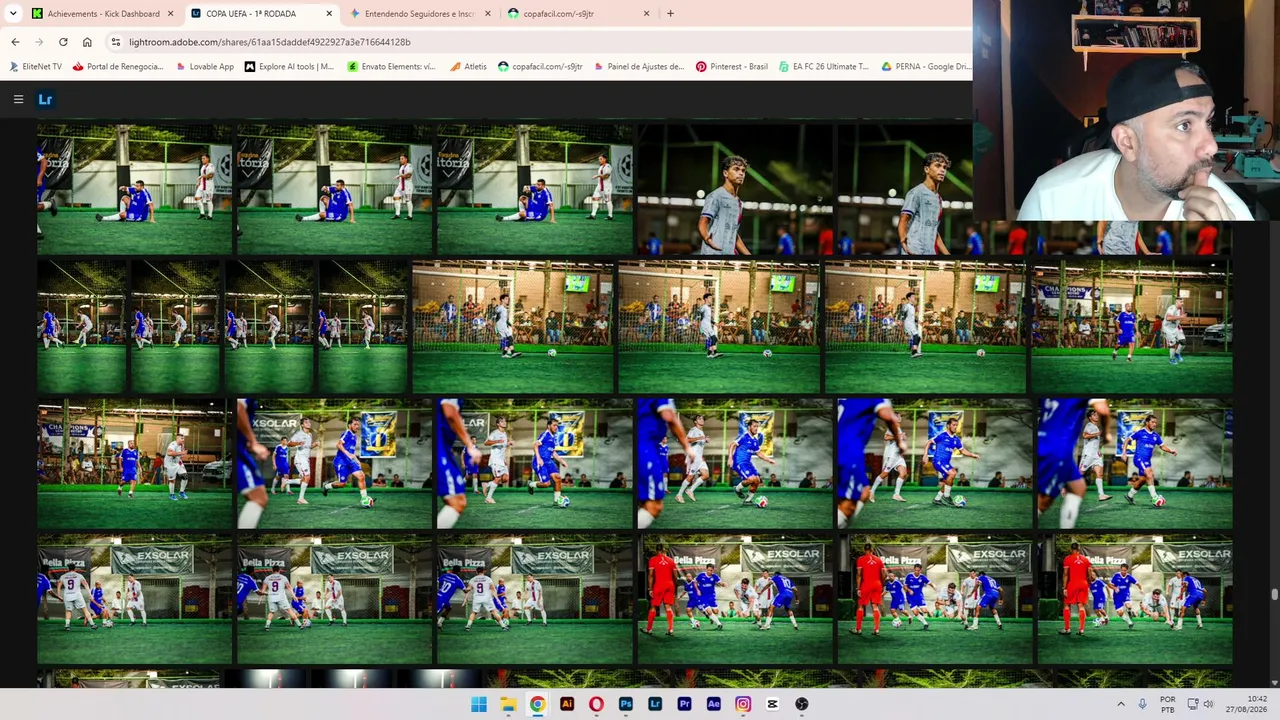Open the Portal de Renegocia... bookmark

point(117,67)
